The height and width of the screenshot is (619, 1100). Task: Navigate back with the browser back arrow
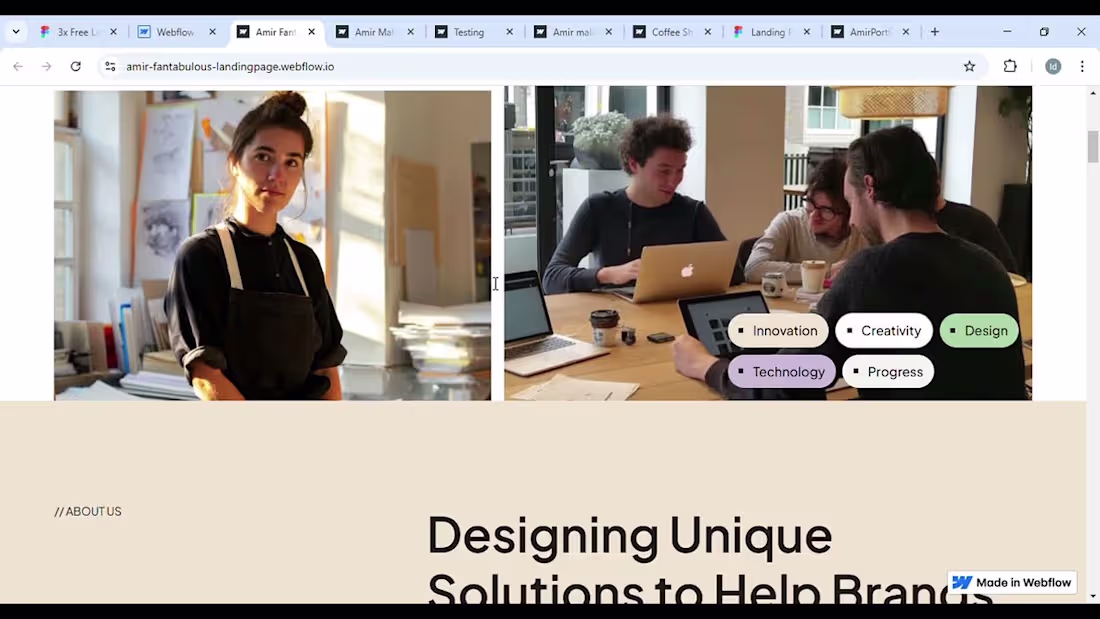pyautogui.click(x=17, y=66)
